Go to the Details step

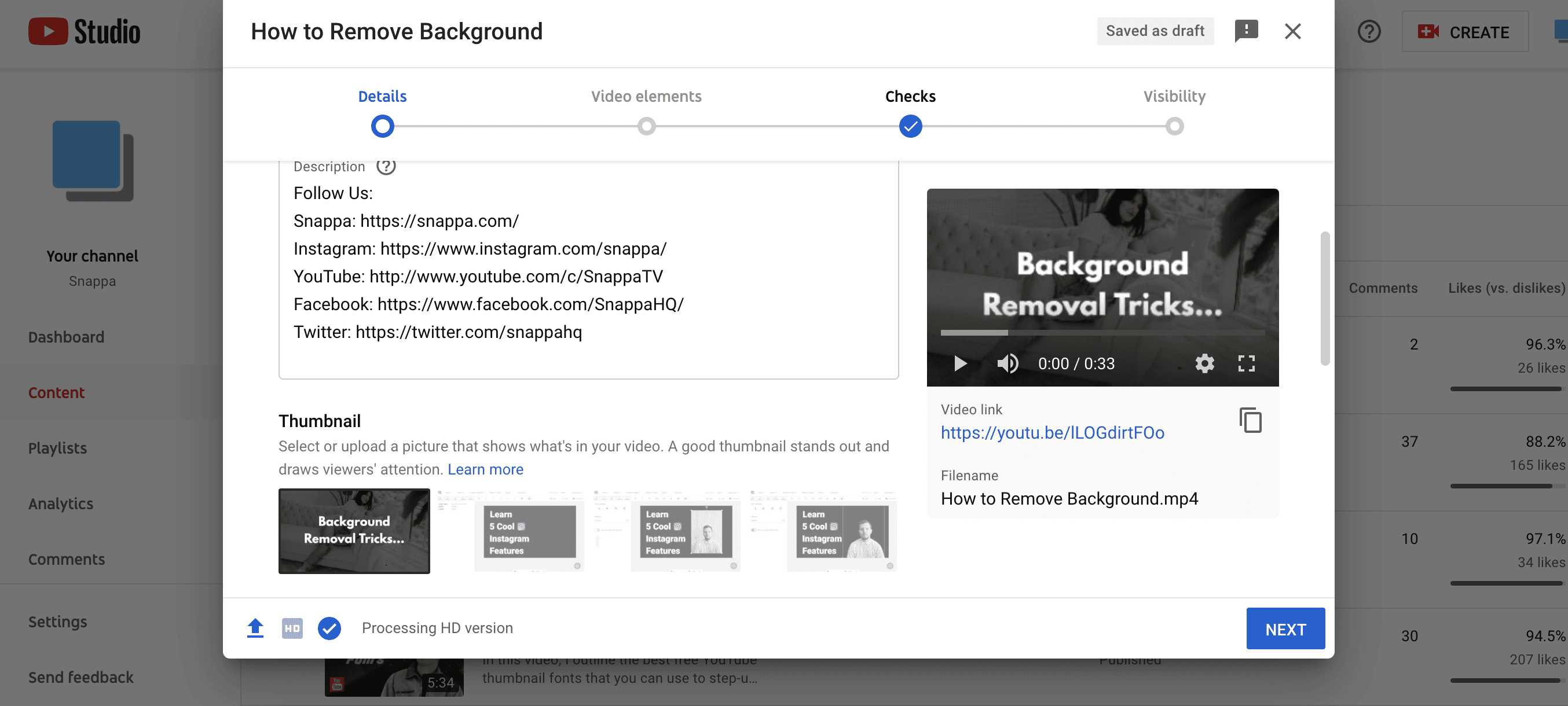[382, 96]
